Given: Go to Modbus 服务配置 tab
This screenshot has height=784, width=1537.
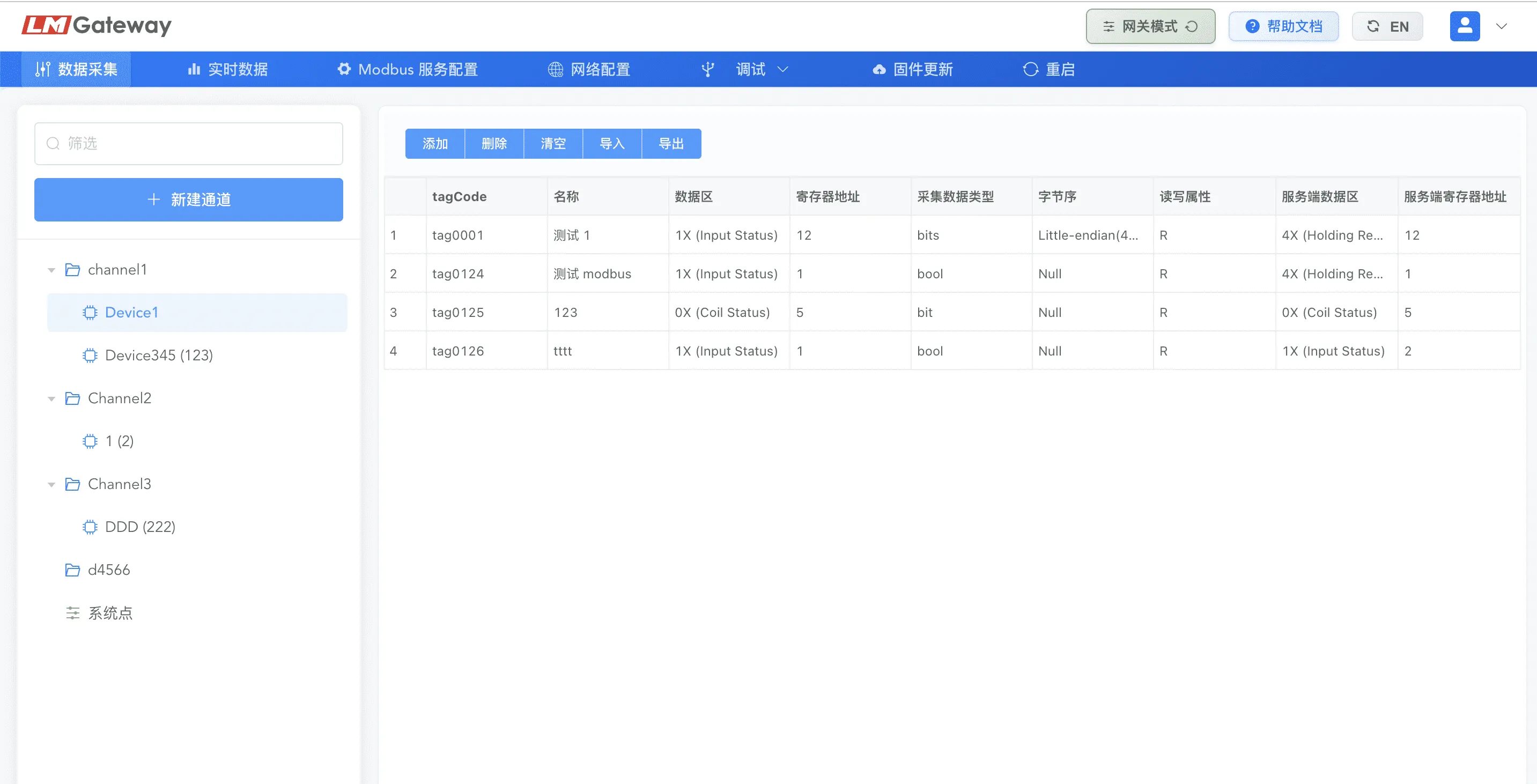Looking at the screenshot, I should click(x=408, y=69).
